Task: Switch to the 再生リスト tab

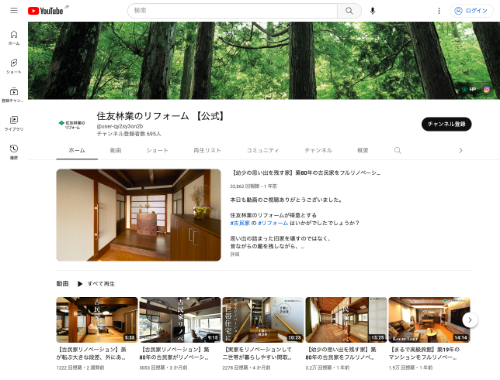Action: [x=207, y=150]
